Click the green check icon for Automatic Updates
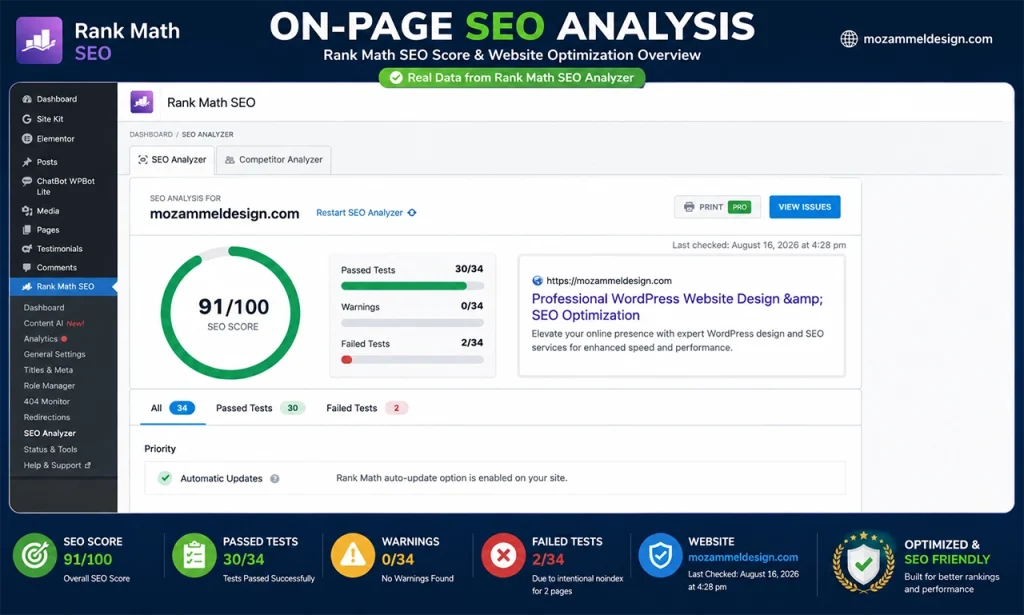Screen dimensions: 1024x615 (165, 478)
